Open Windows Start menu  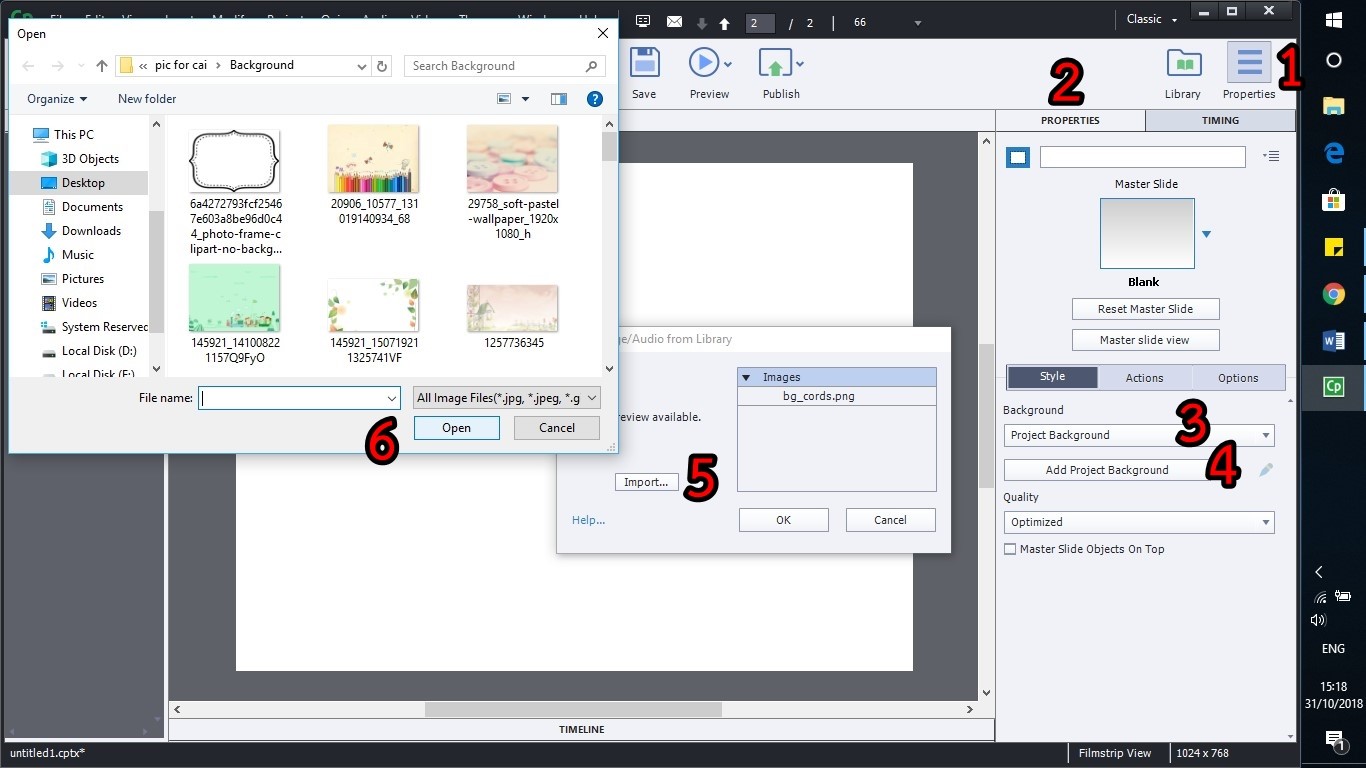click(x=1333, y=19)
